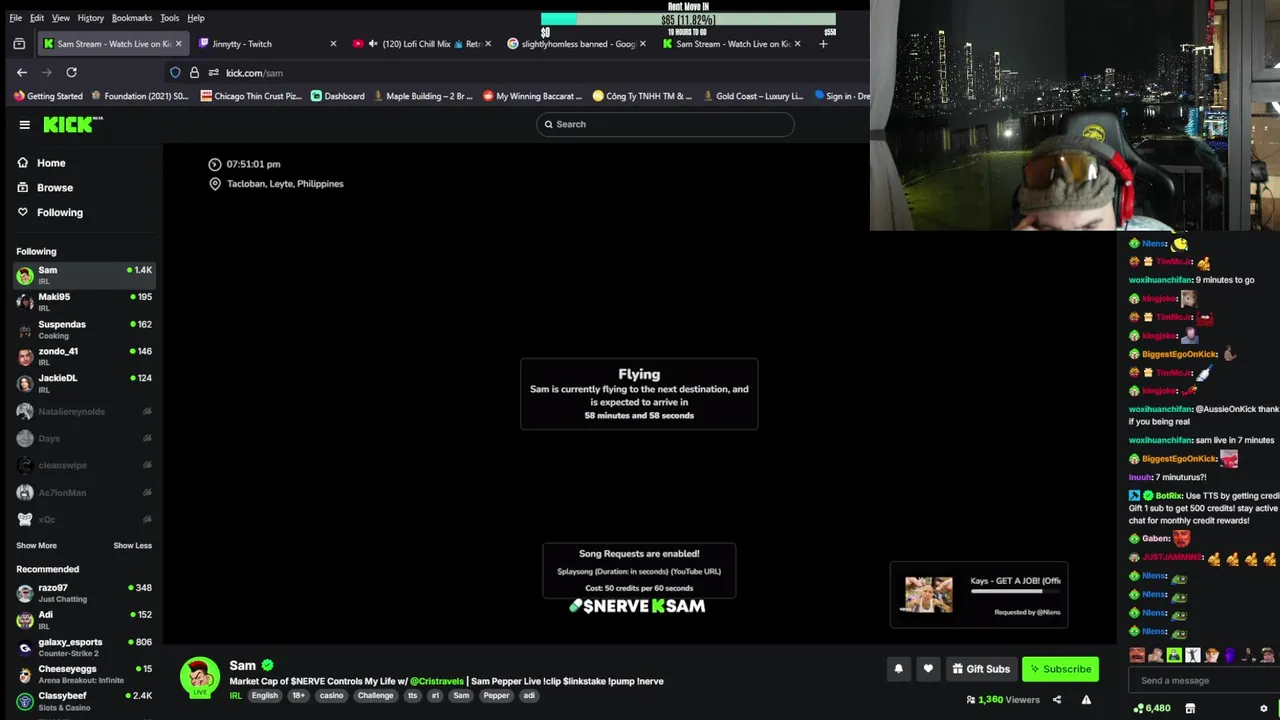Viewport: 1280px width, 720px height.
Task: Open recommended channel galaxy_esports
Action: pos(84,647)
